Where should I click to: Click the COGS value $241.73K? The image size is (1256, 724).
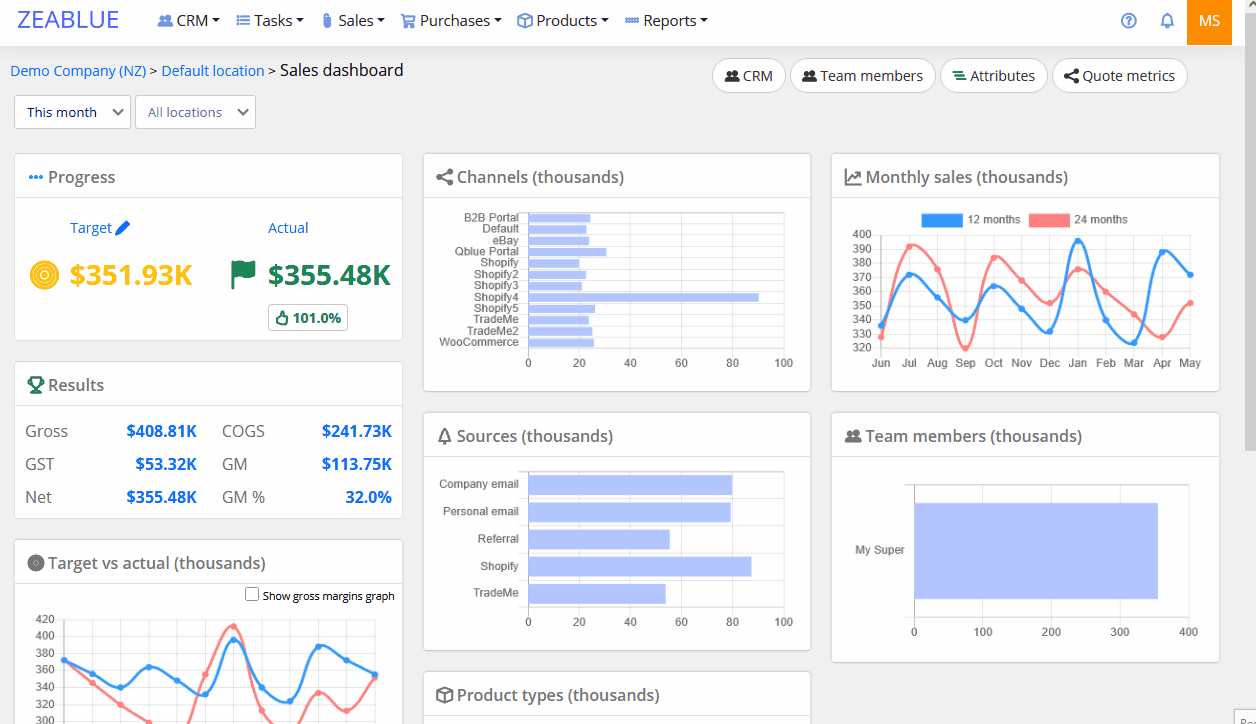[x=357, y=431]
